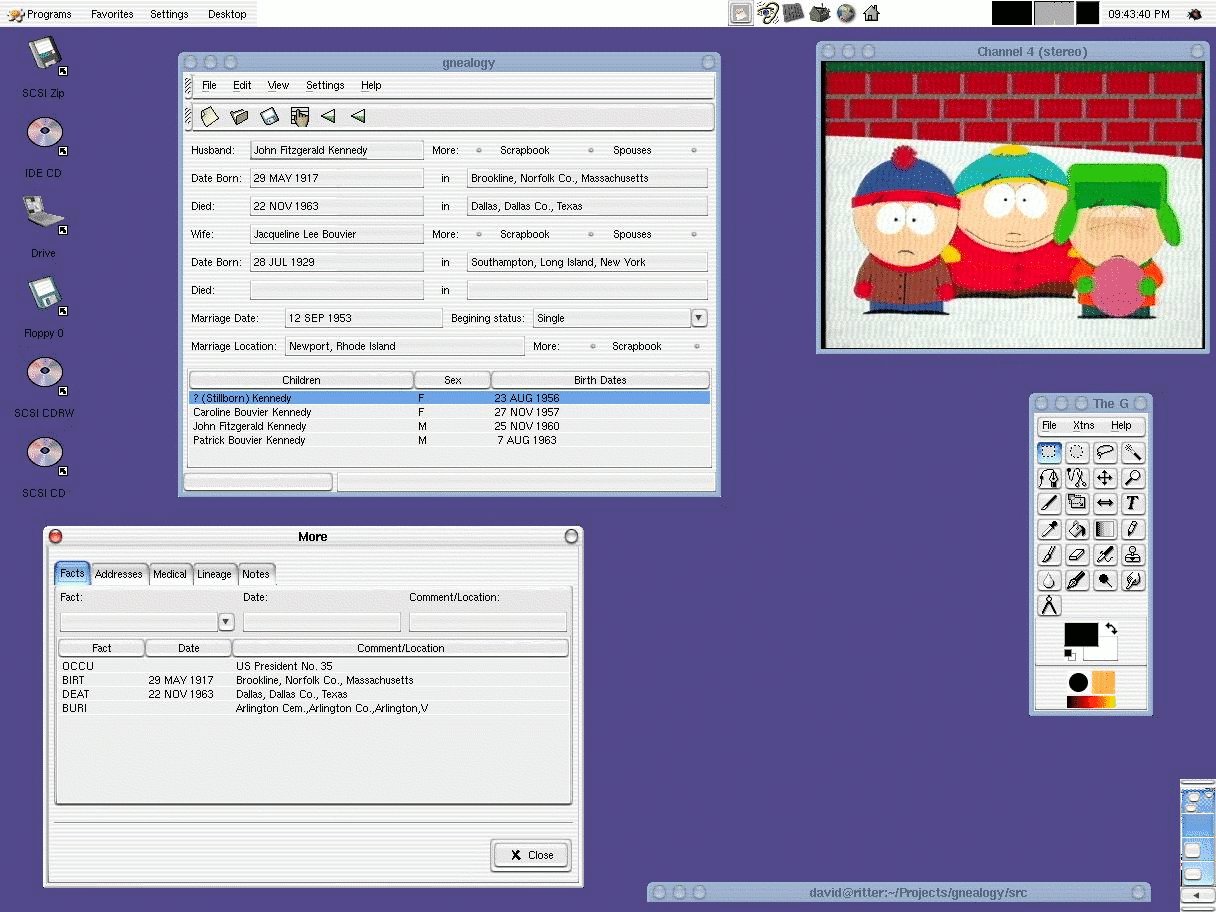This screenshot has height=912, width=1216.
Task: Open the active gradient bar in toolbox
Action: pyautogui.click(x=1090, y=702)
